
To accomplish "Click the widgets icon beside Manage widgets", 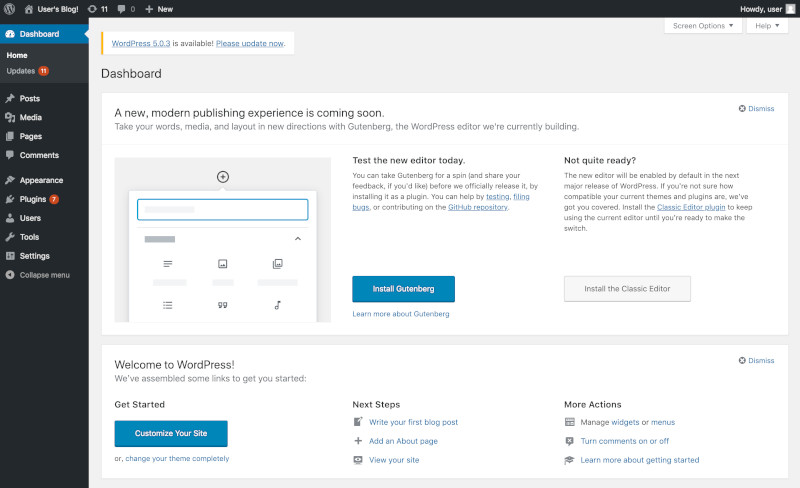I will 569,422.
